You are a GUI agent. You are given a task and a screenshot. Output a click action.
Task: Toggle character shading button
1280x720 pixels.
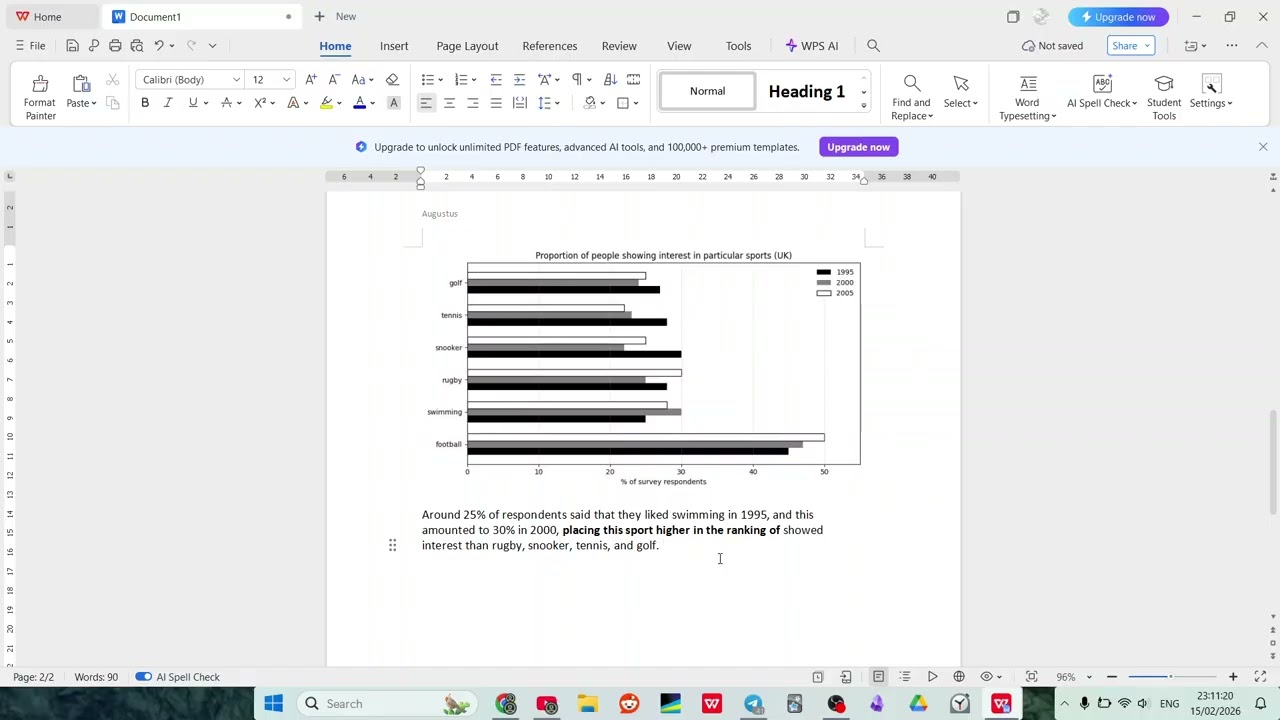coord(394,103)
